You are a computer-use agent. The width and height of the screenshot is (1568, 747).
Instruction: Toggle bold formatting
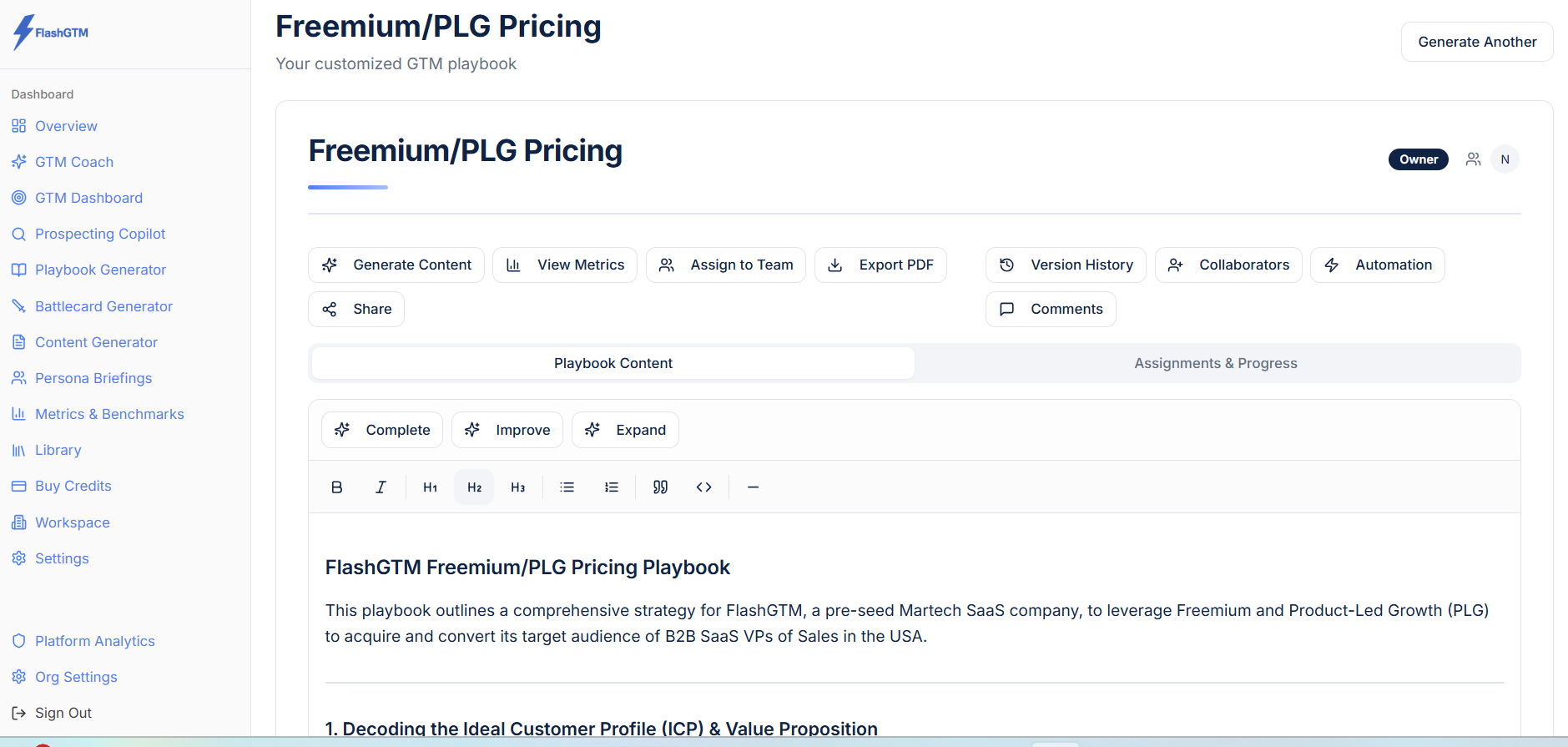point(337,487)
